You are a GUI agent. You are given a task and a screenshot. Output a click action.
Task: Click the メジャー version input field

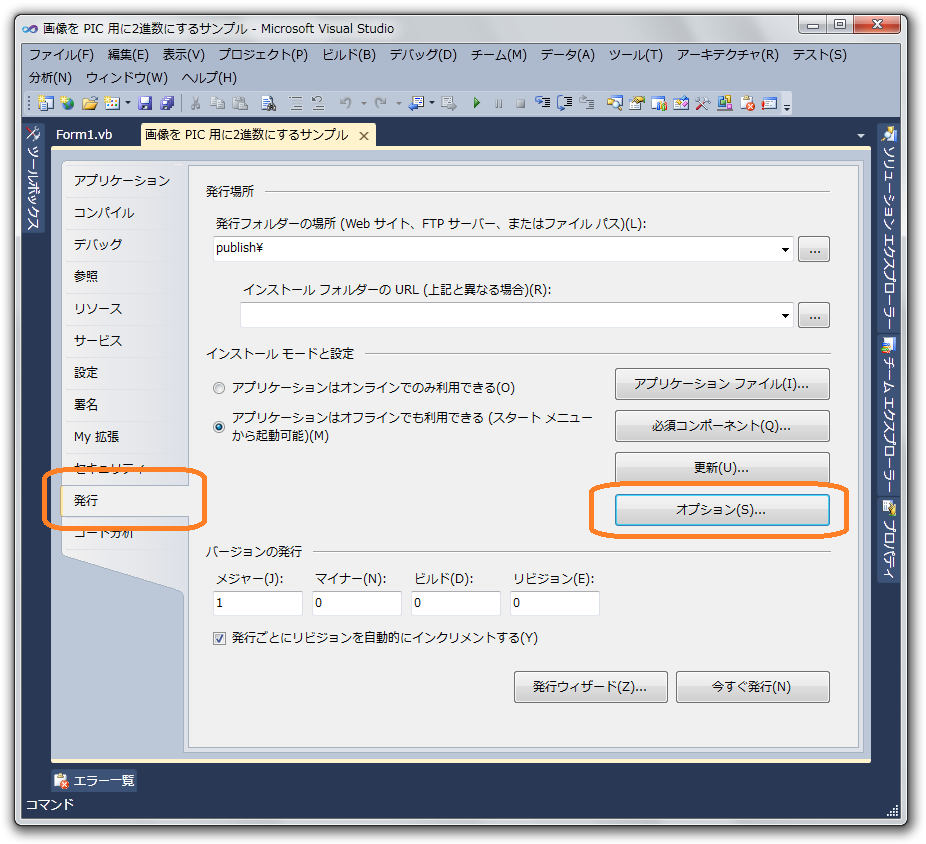pyautogui.click(x=257, y=603)
